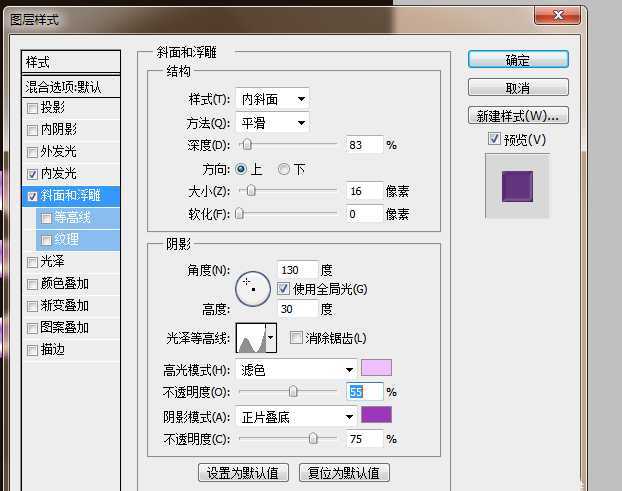The image size is (622, 491).
Task: Open the 样式(T) 内斜面 dropdown
Action: [x=272, y=99]
